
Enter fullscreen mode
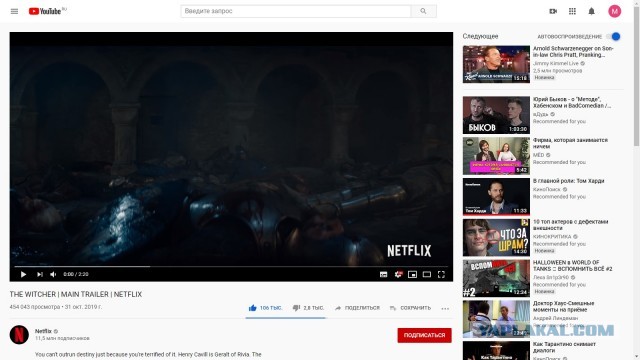click(441, 274)
